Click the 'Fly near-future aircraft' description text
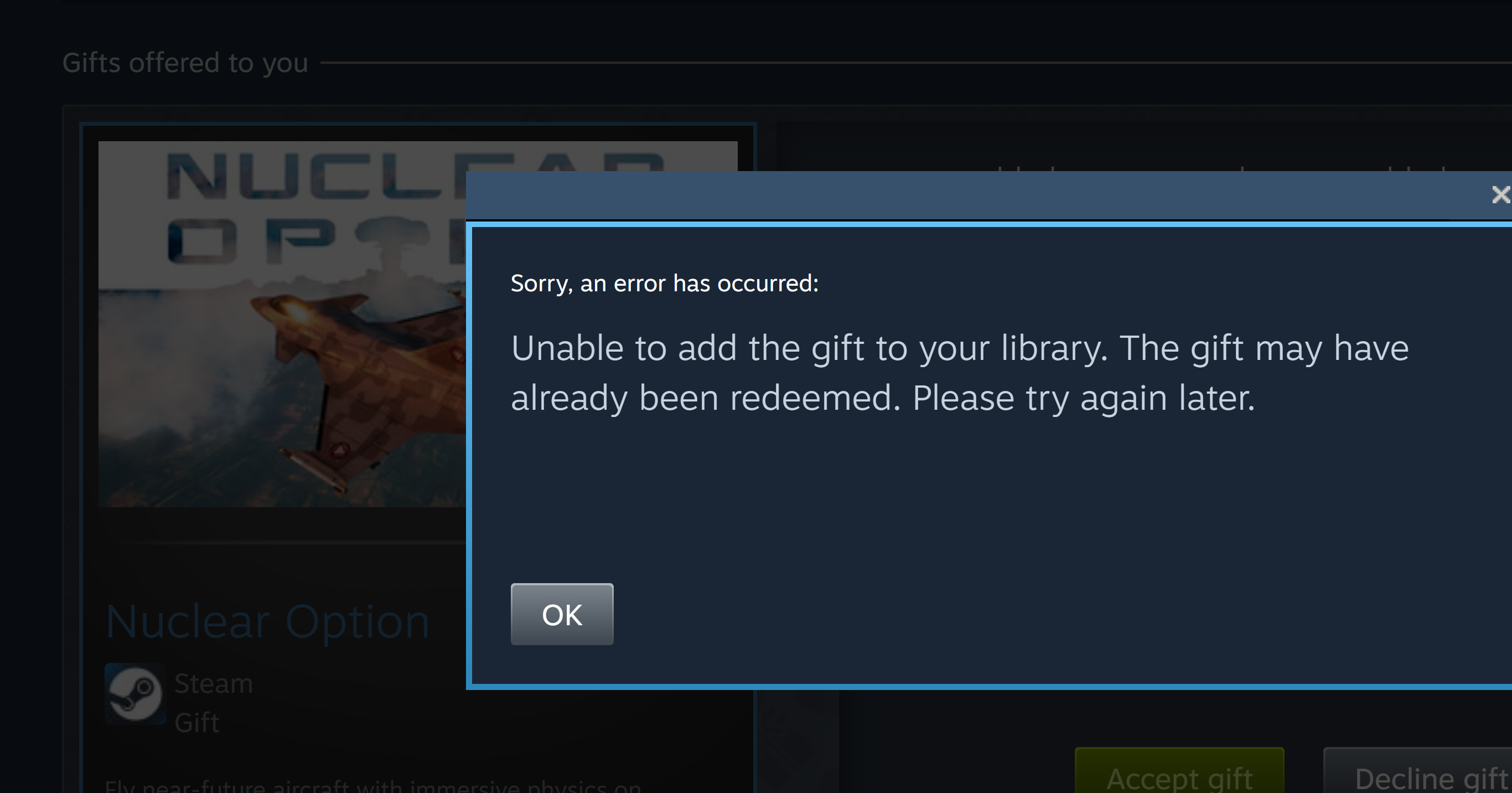Image resolution: width=1512 pixels, height=793 pixels. tap(372, 786)
